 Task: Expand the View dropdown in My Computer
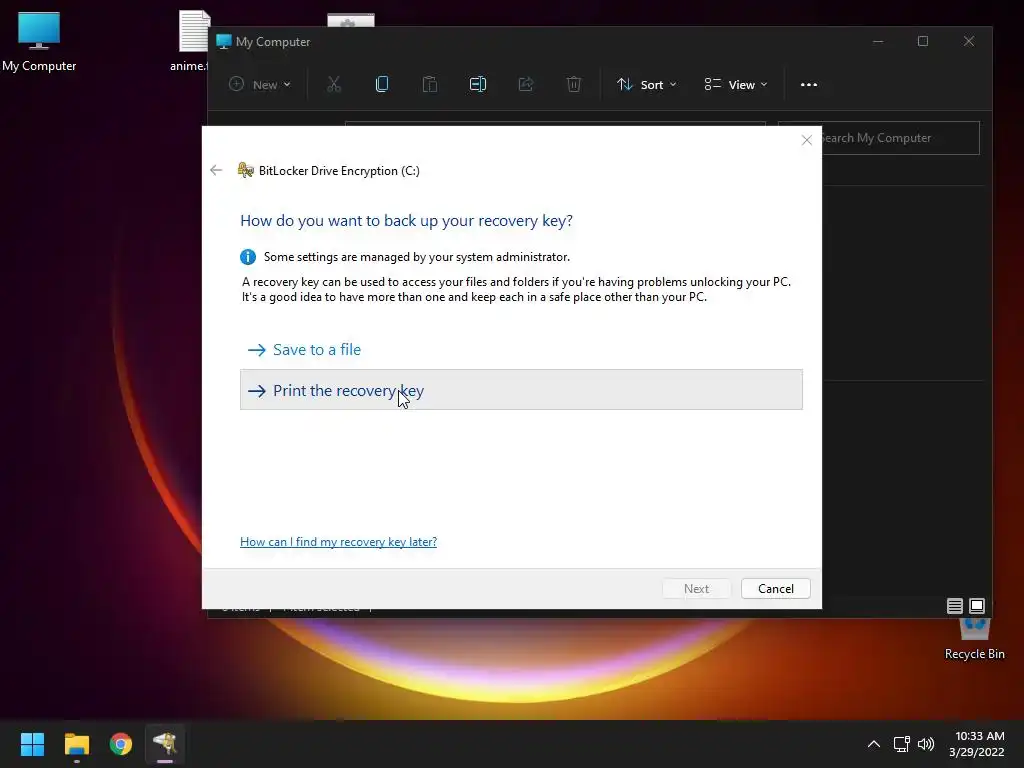click(x=735, y=84)
